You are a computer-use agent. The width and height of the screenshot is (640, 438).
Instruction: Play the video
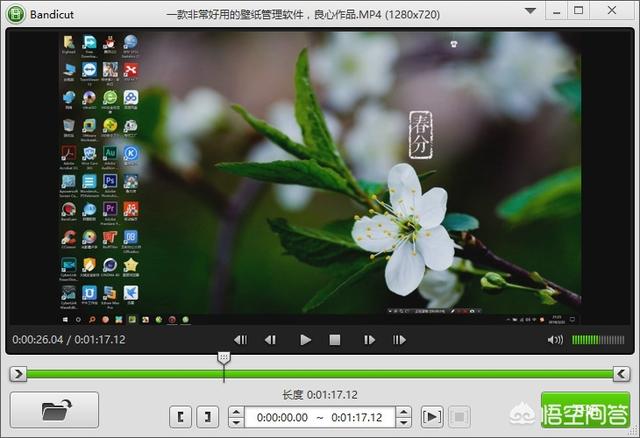(305, 340)
